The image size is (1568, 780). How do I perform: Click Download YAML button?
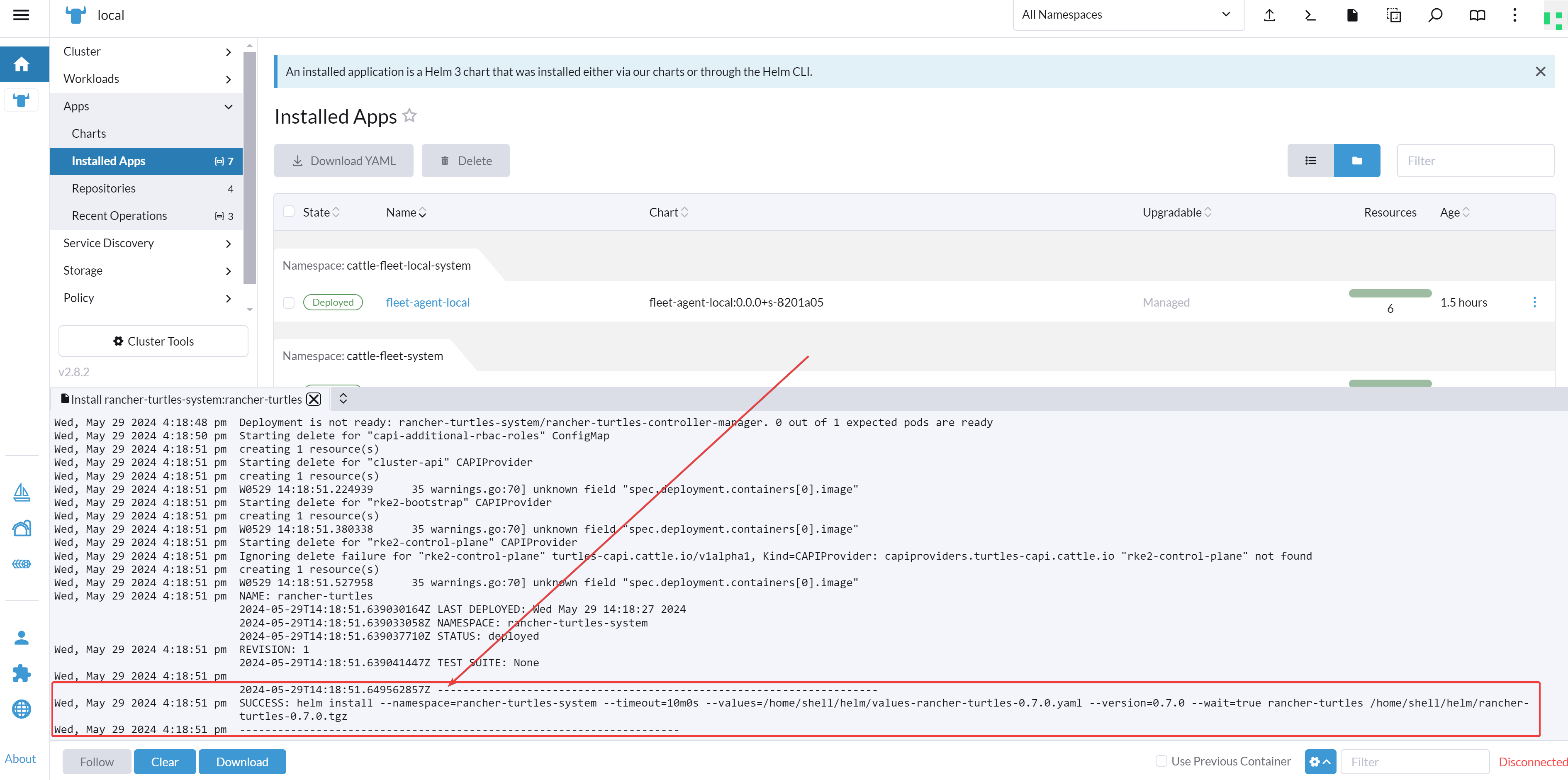click(344, 161)
